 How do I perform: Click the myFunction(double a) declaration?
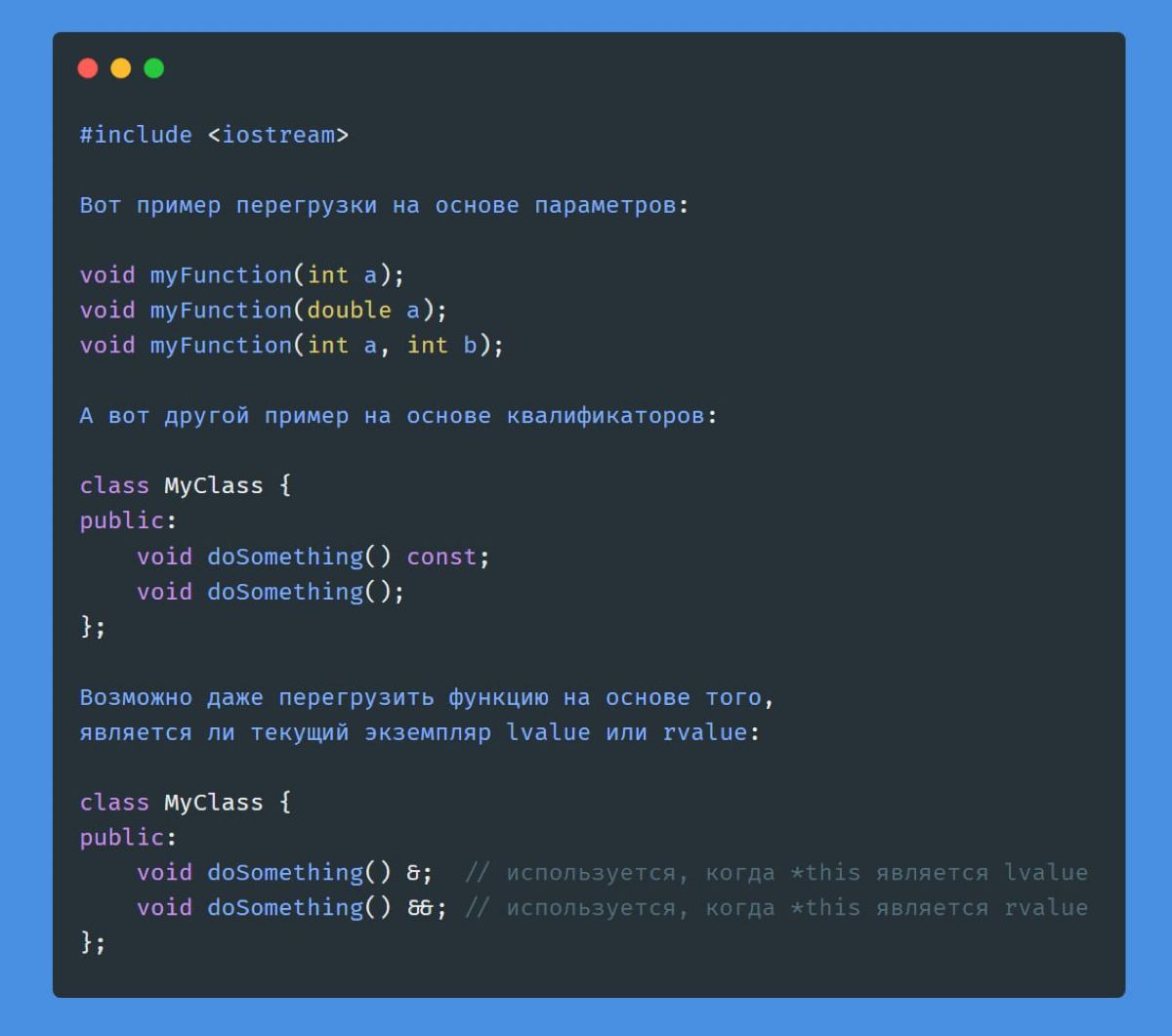coord(264,311)
